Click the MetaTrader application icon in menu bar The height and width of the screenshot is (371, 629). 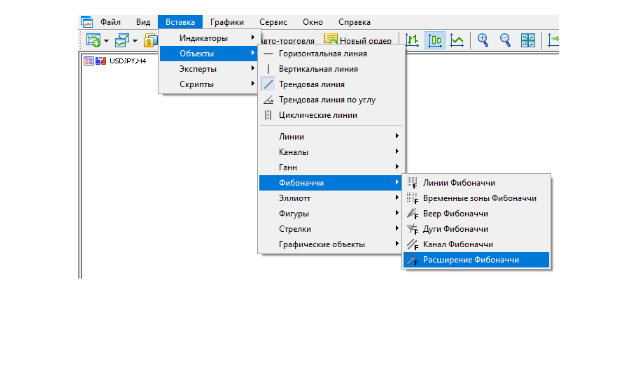click(x=87, y=22)
